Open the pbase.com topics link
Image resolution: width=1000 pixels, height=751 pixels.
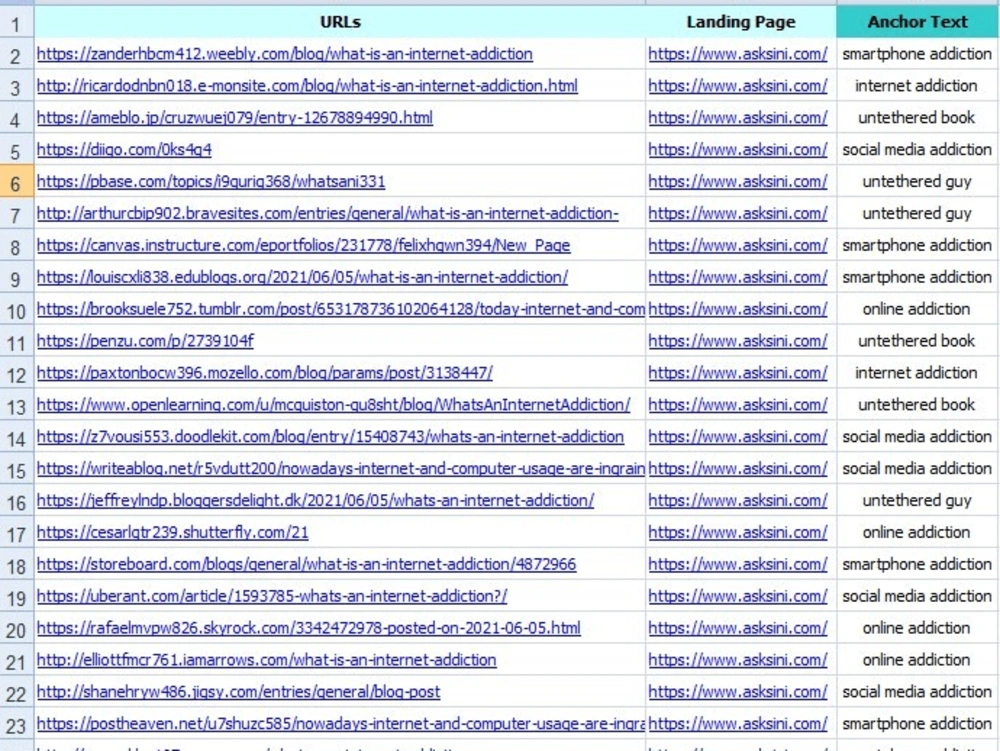(211, 182)
